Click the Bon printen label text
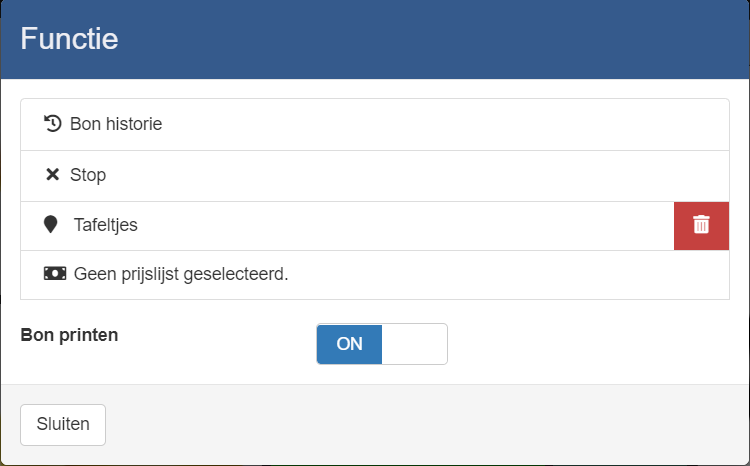This screenshot has width=750, height=466. pos(69,335)
